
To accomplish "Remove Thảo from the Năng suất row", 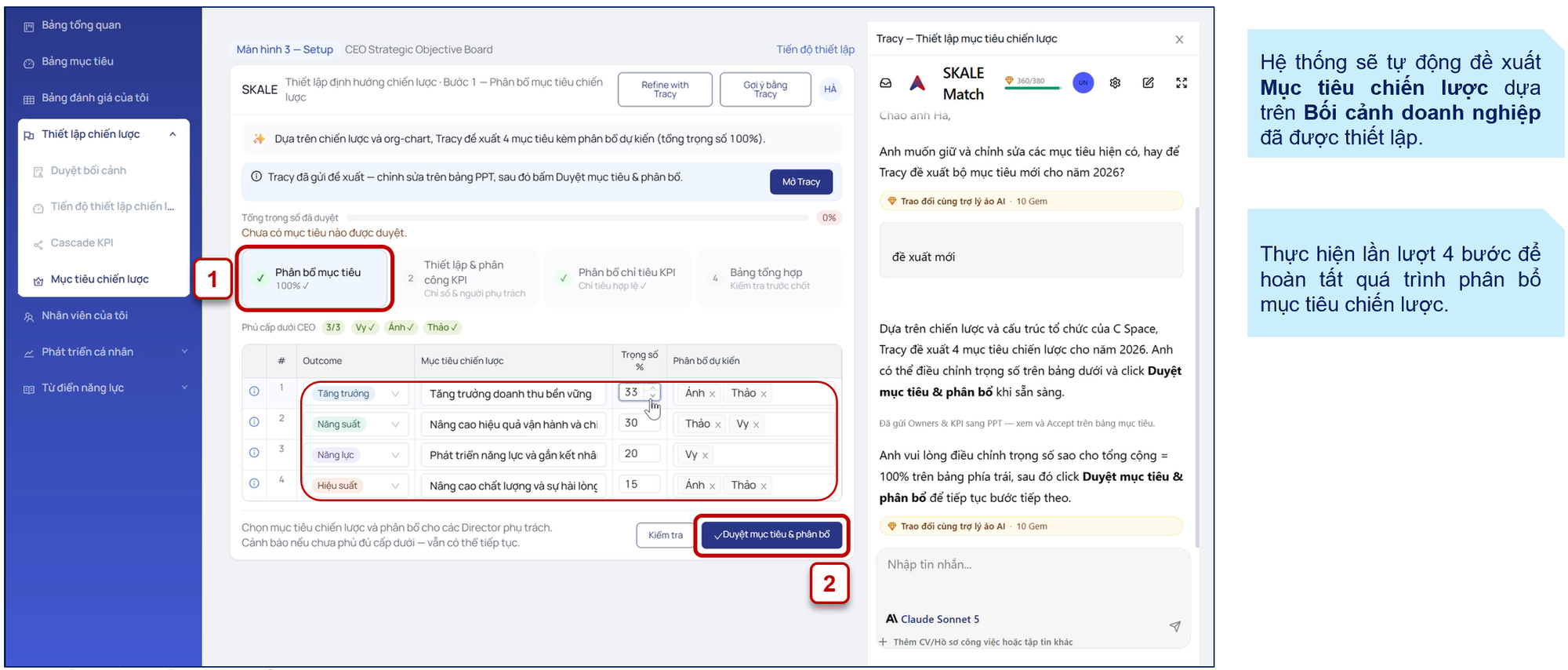I will [717, 424].
